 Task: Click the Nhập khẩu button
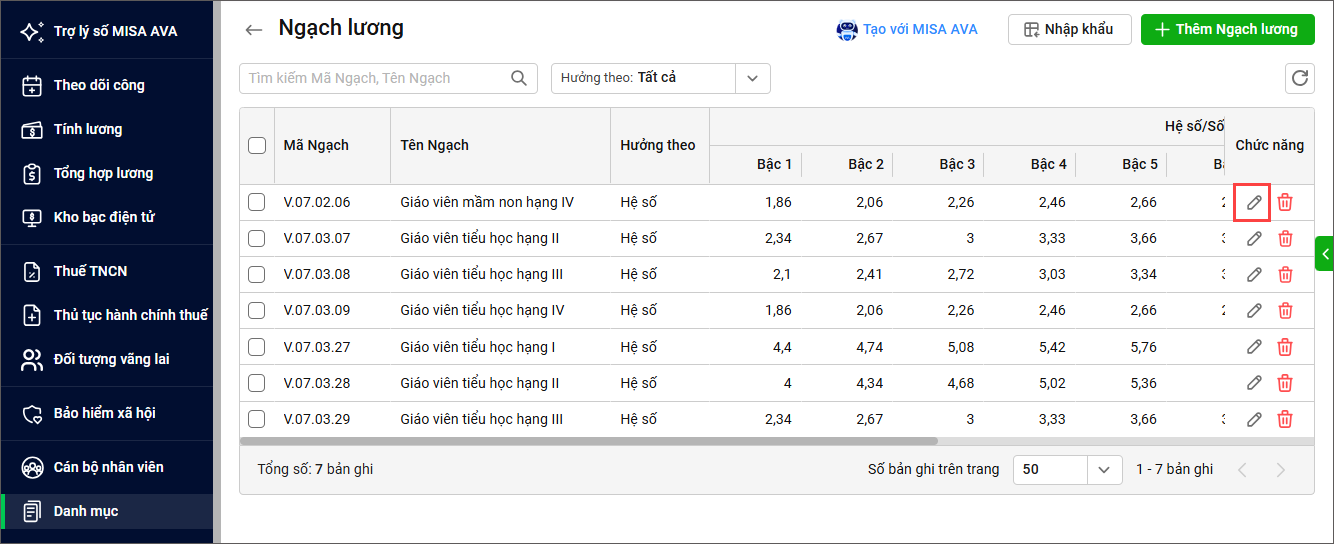point(1068,29)
